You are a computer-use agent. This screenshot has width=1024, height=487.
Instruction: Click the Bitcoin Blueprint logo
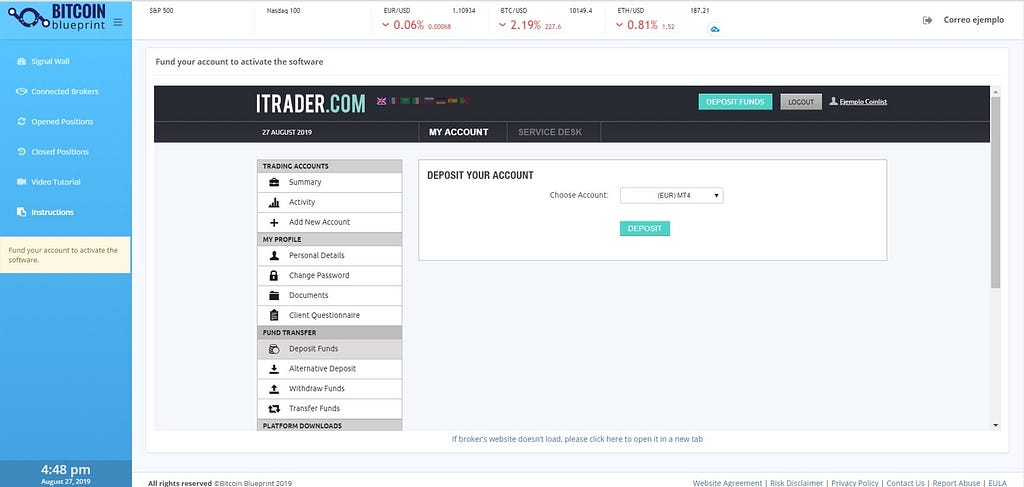point(56,18)
